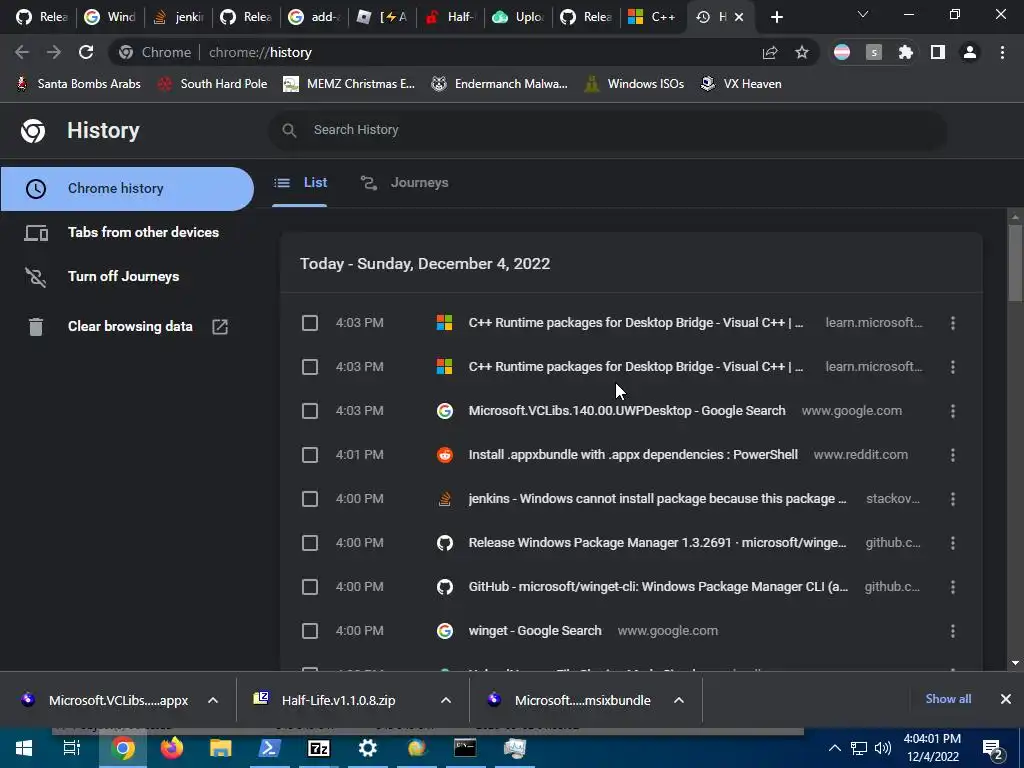Screen dimensions: 1024x768
Task: Open more actions for winget Google Search entry
Action: (x=953, y=631)
